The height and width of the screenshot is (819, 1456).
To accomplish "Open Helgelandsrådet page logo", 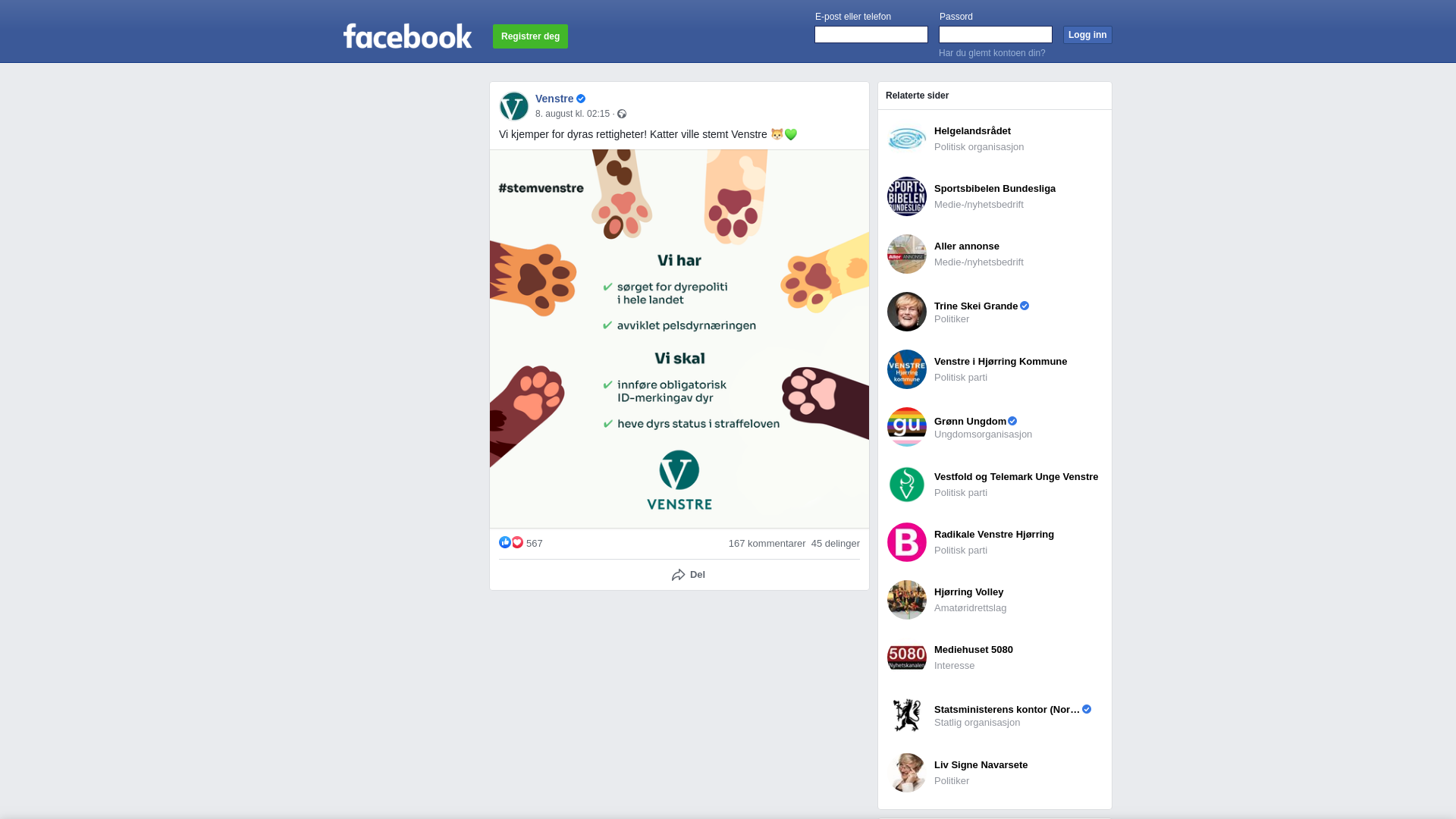I will [x=907, y=139].
